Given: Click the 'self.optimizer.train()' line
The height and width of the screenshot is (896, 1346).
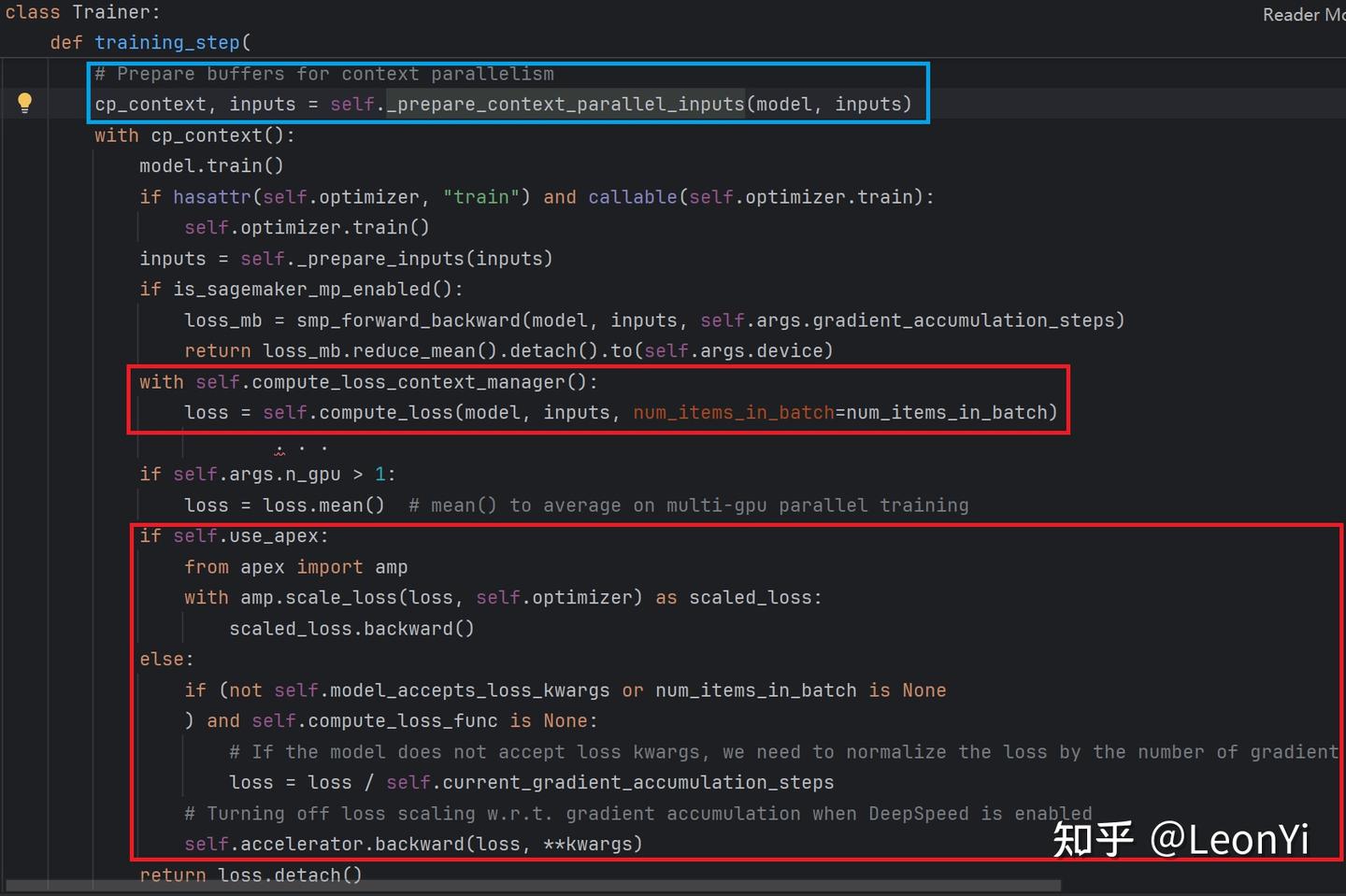Looking at the screenshot, I should [x=307, y=228].
